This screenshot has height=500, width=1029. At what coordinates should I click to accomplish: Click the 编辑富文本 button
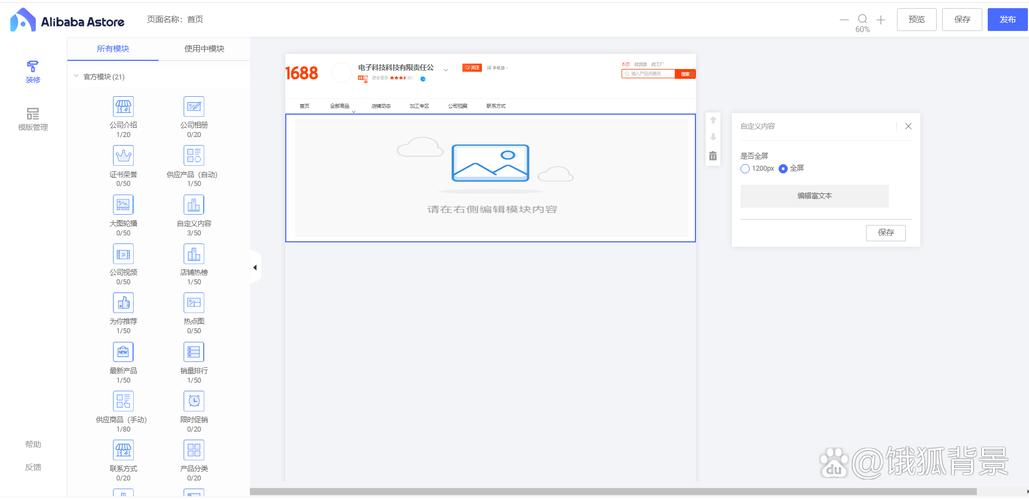tap(814, 196)
